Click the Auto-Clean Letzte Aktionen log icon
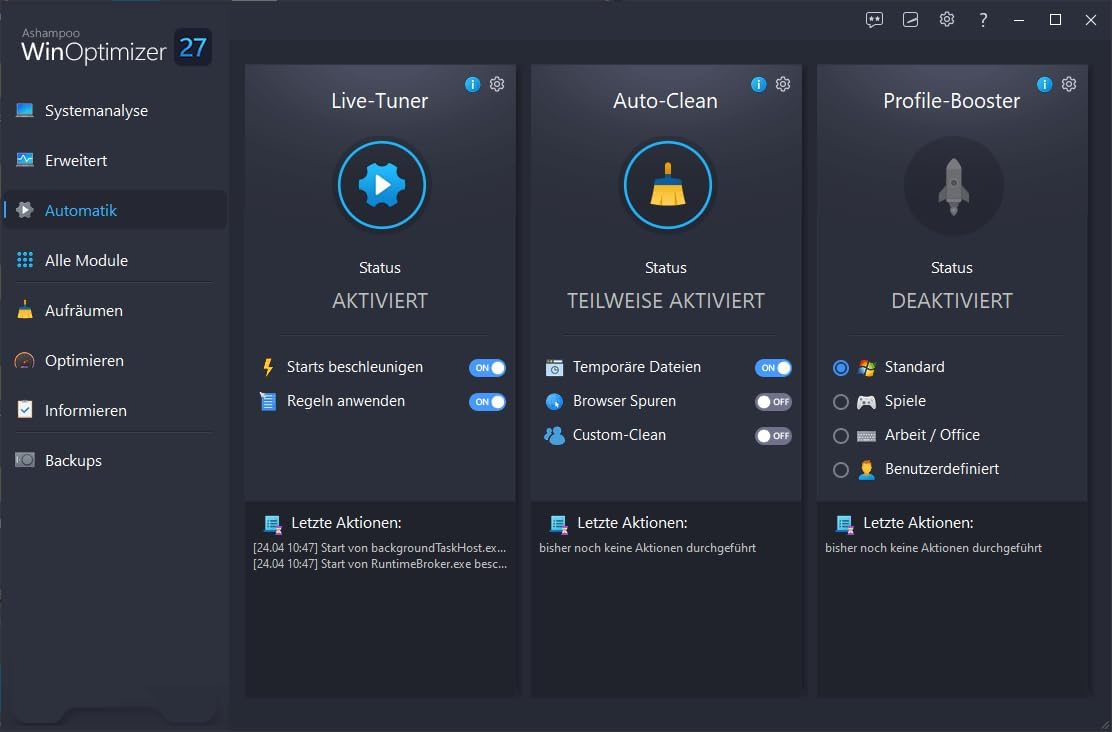Viewport: 1112px width, 732px height. click(x=558, y=524)
